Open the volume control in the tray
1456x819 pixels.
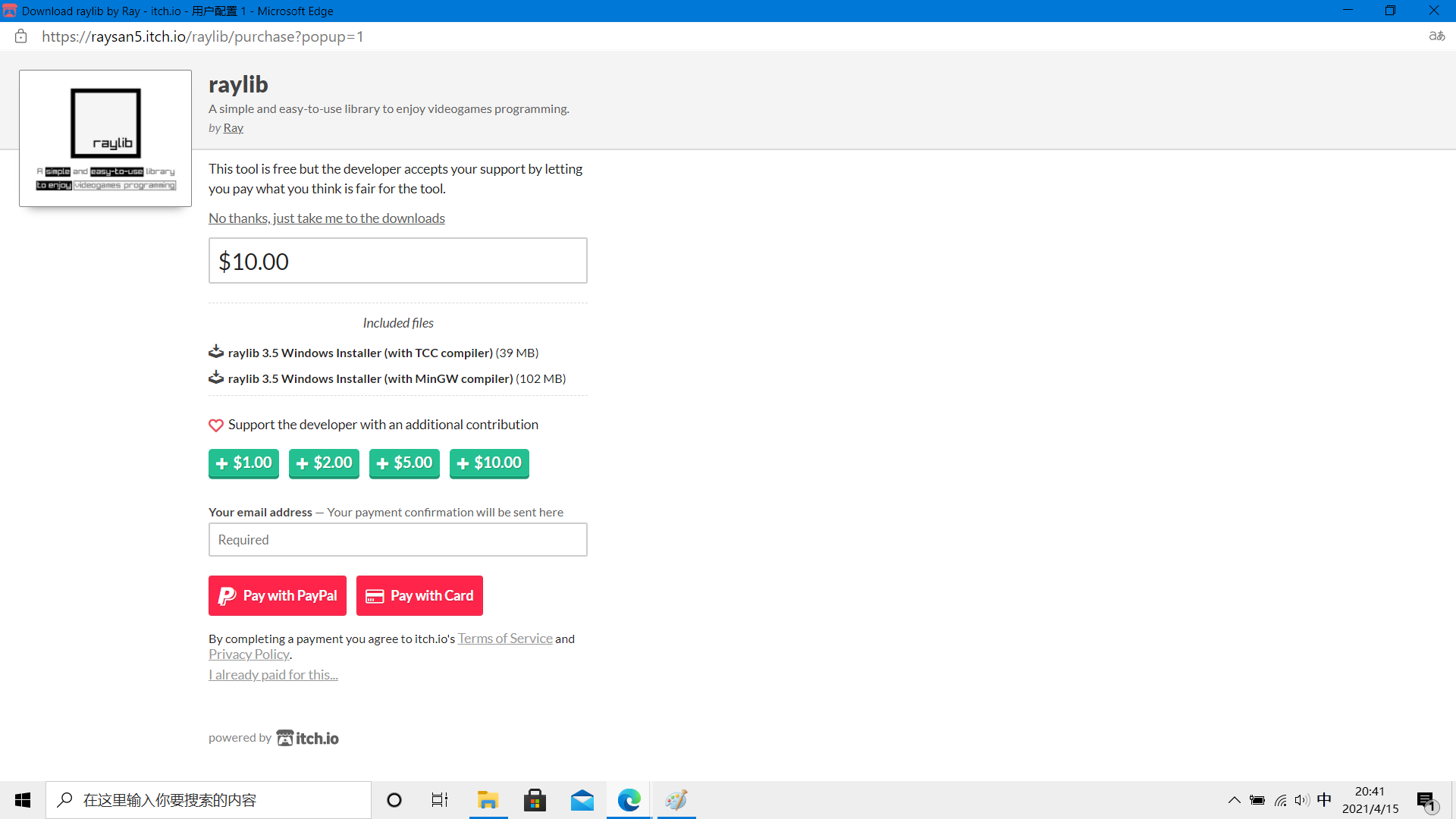pyautogui.click(x=1302, y=800)
